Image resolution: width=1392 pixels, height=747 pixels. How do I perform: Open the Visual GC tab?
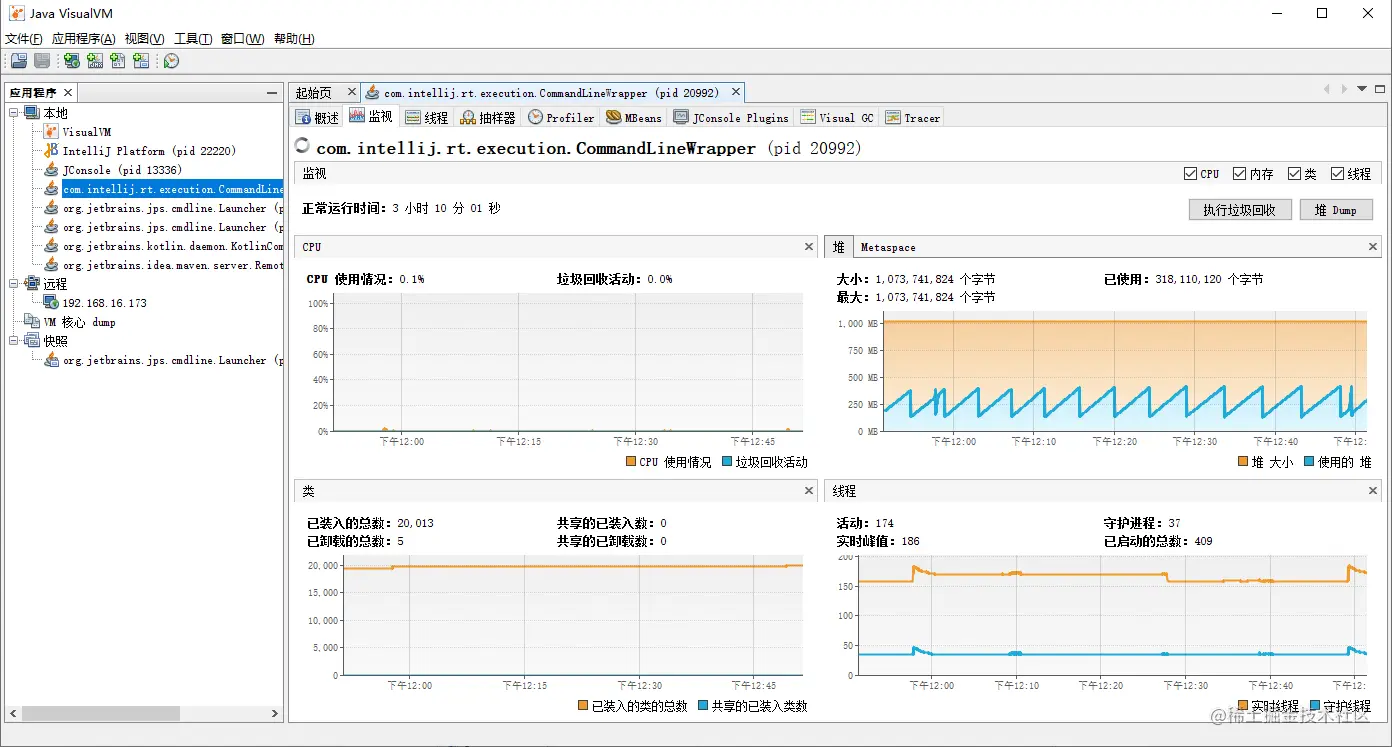pyautogui.click(x=837, y=117)
